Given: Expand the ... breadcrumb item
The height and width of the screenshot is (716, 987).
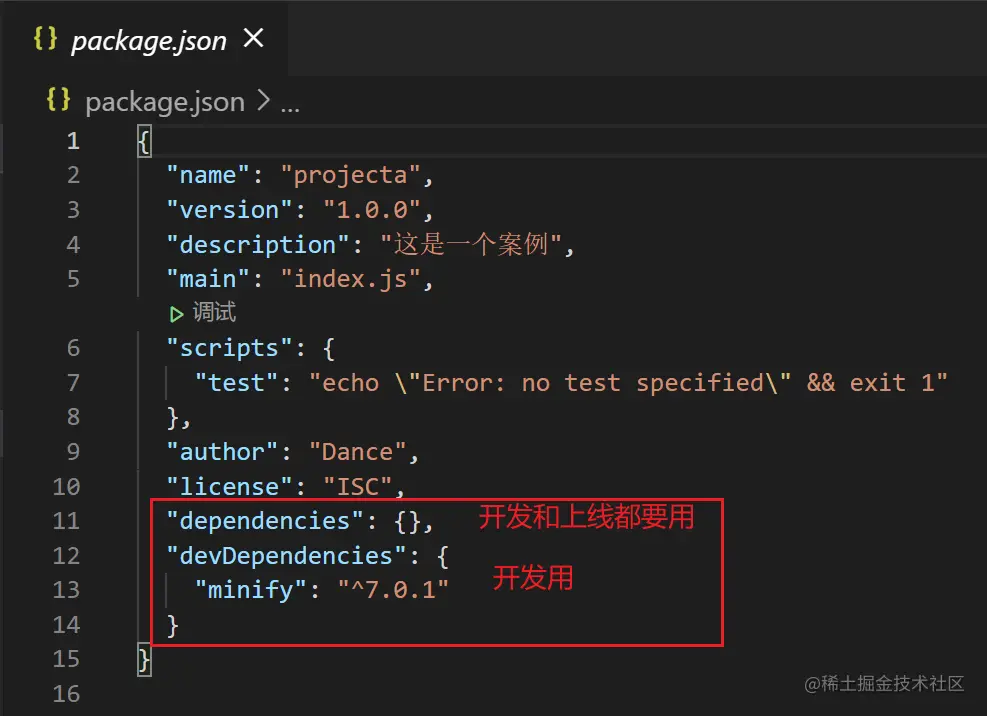Looking at the screenshot, I should 288,101.
